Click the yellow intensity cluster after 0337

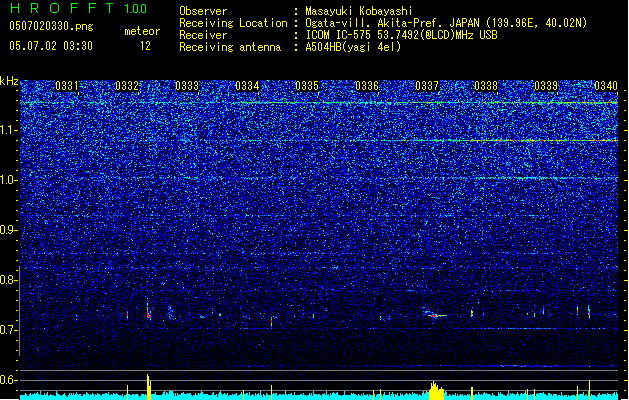click(x=436, y=391)
